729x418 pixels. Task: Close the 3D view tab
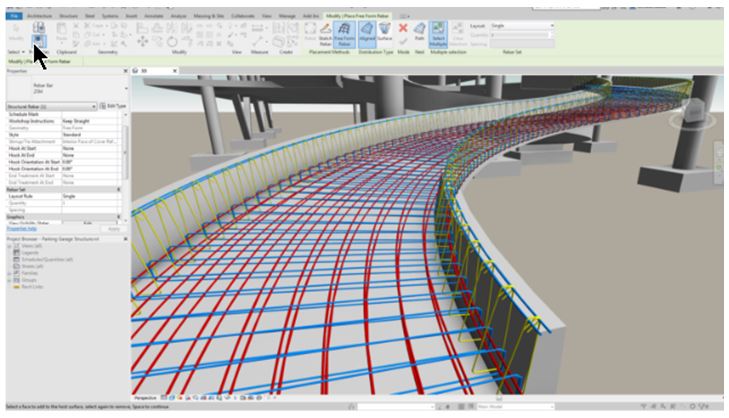174,71
